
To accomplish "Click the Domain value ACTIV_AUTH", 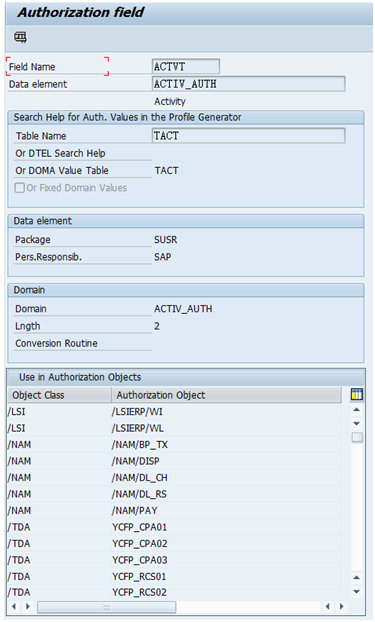I will point(183,309).
